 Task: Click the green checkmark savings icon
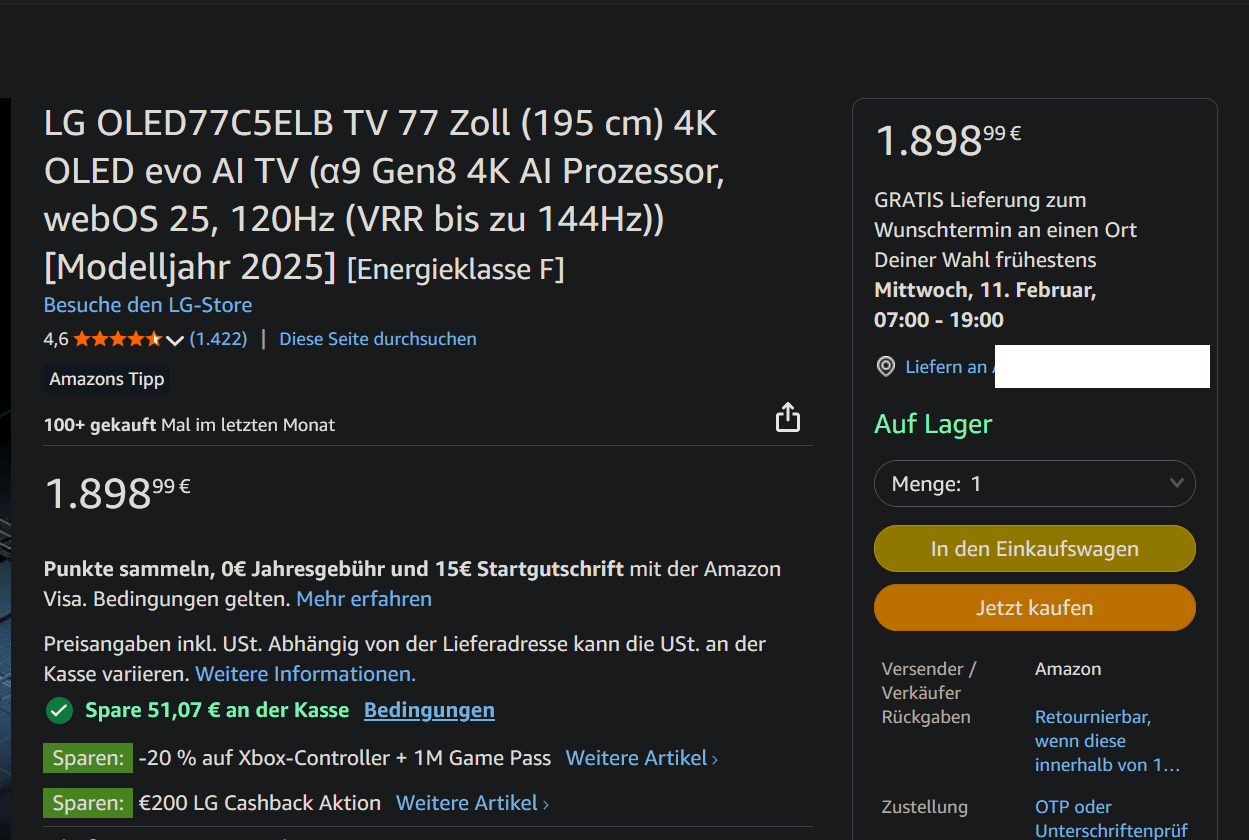click(x=59, y=711)
